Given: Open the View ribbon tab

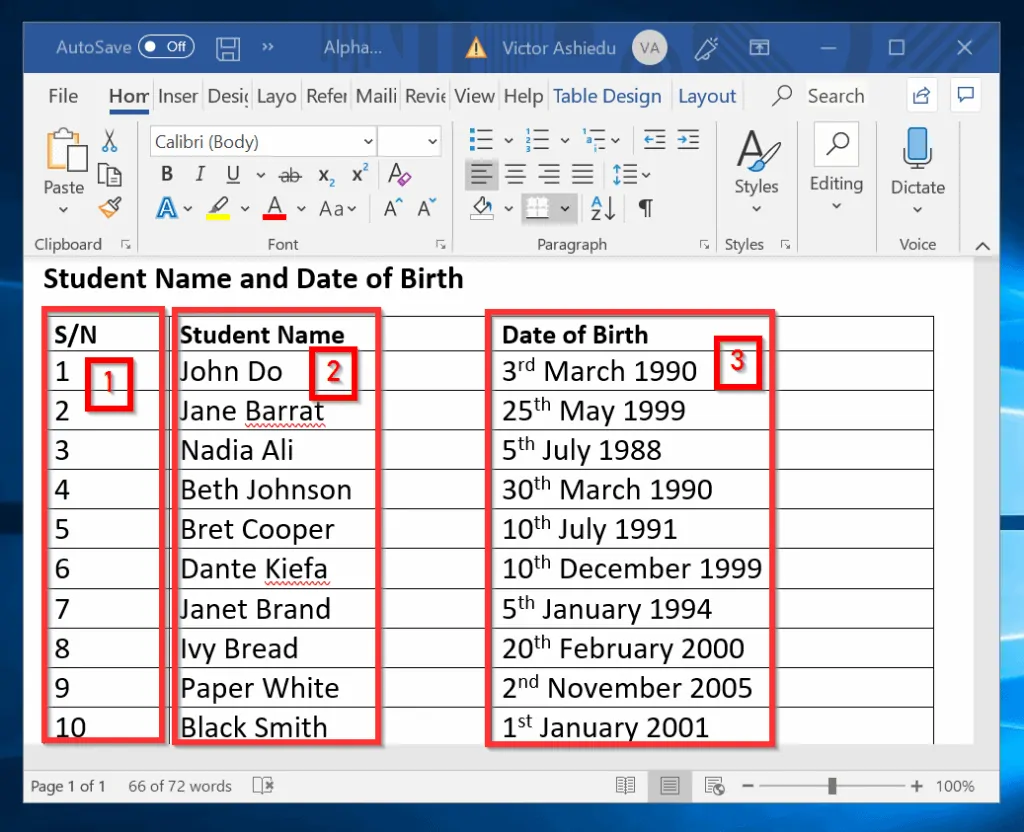Looking at the screenshot, I should [x=474, y=95].
